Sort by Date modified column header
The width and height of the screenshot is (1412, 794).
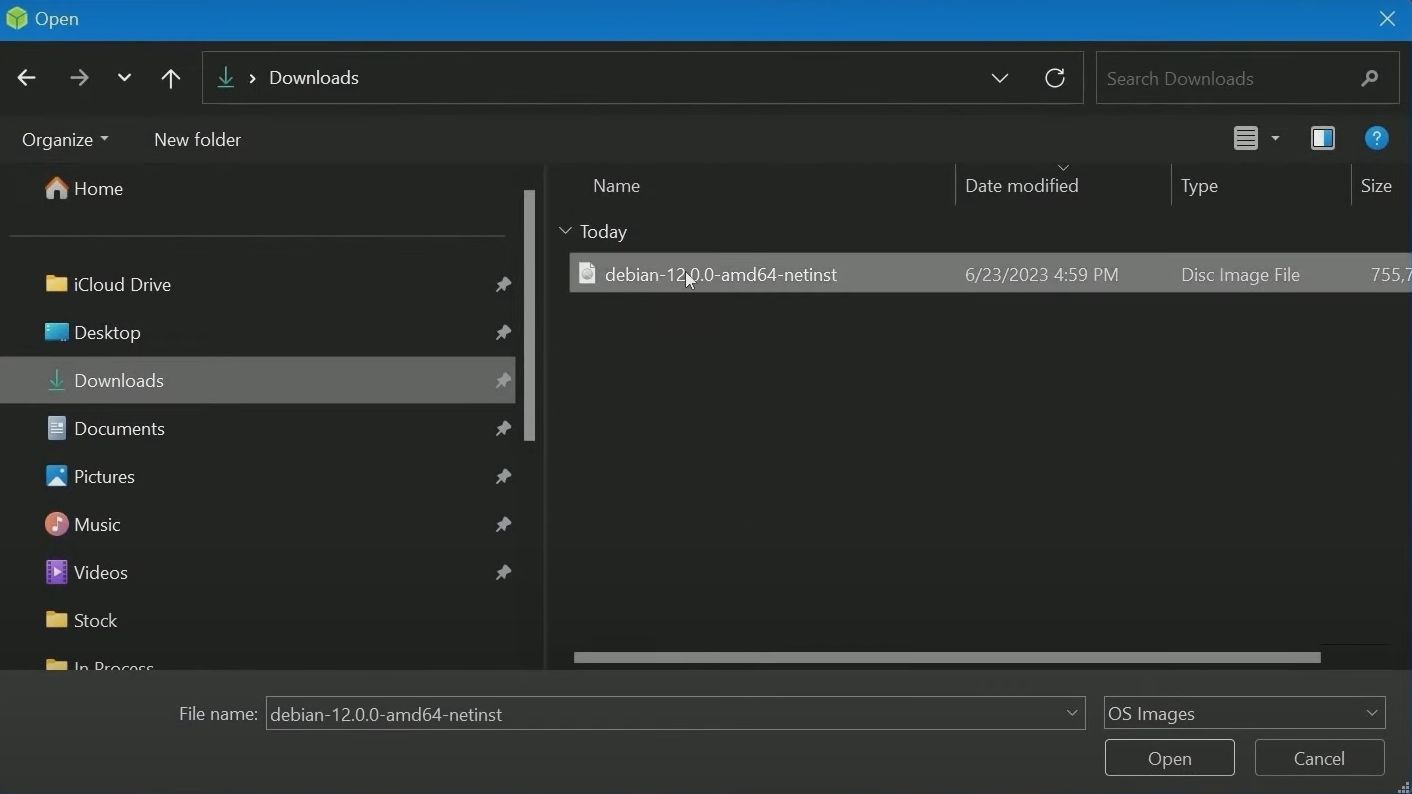click(x=1021, y=186)
